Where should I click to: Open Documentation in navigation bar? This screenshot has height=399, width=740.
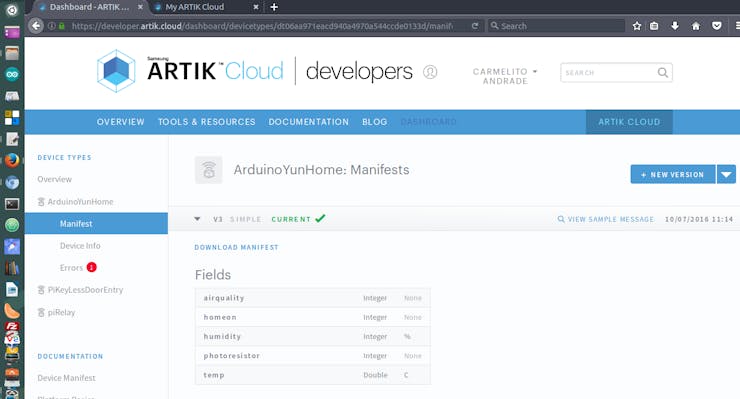click(309, 122)
